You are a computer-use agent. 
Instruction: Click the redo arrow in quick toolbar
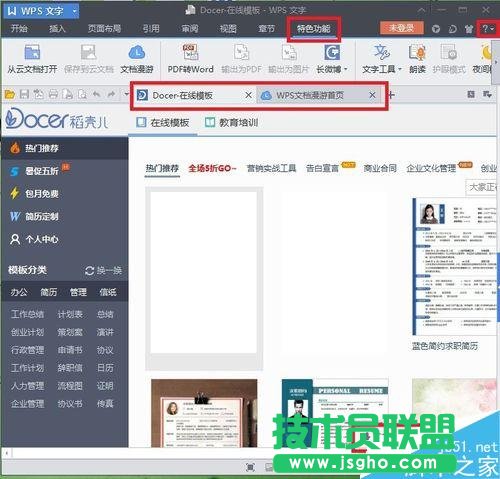coord(111,95)
